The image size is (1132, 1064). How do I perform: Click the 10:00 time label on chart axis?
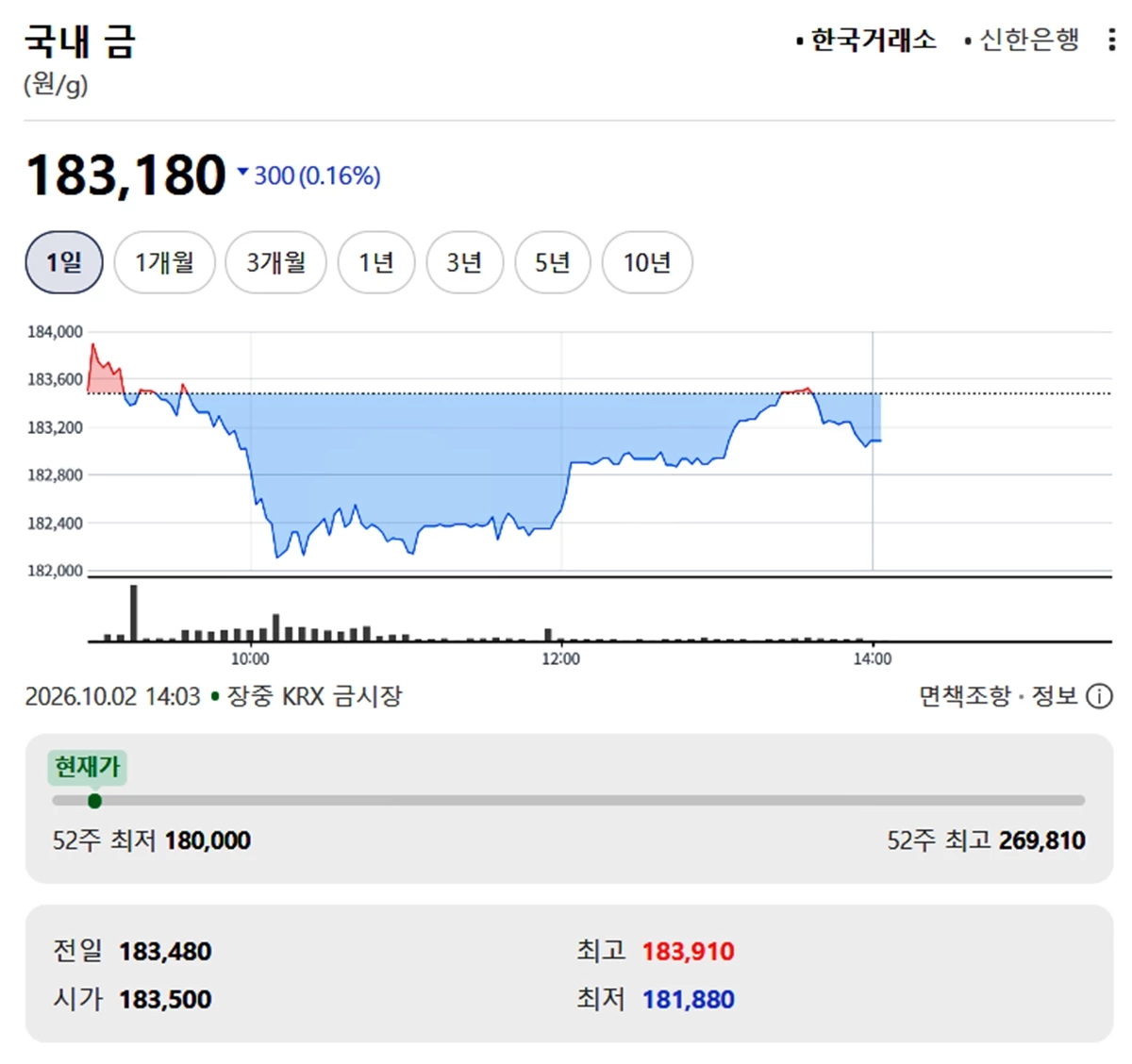click(249, 658)
